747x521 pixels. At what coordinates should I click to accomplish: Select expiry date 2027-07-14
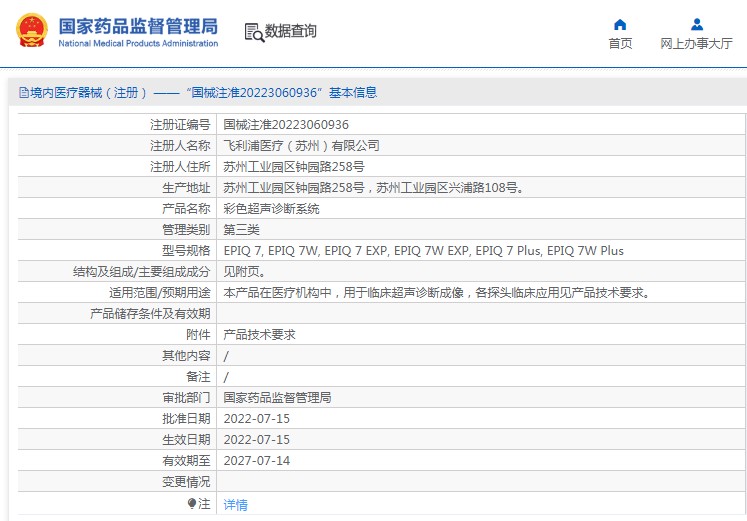[257, 461]
